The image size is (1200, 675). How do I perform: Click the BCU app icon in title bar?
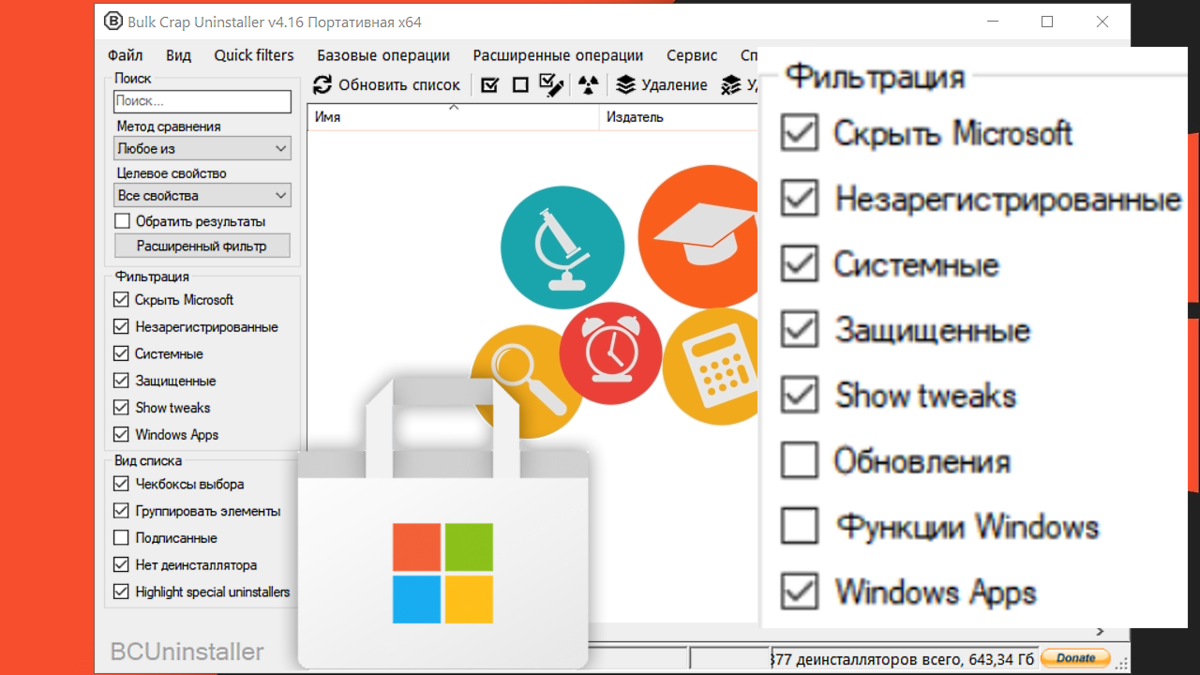click(113, 21)
